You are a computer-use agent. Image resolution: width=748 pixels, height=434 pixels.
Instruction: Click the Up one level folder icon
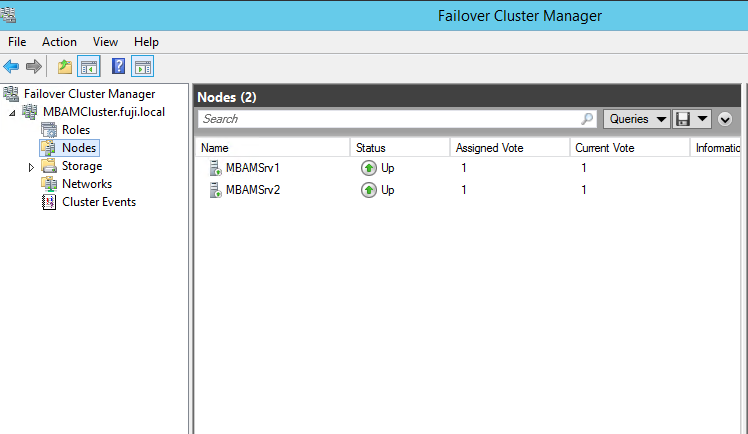pos(65,67)
